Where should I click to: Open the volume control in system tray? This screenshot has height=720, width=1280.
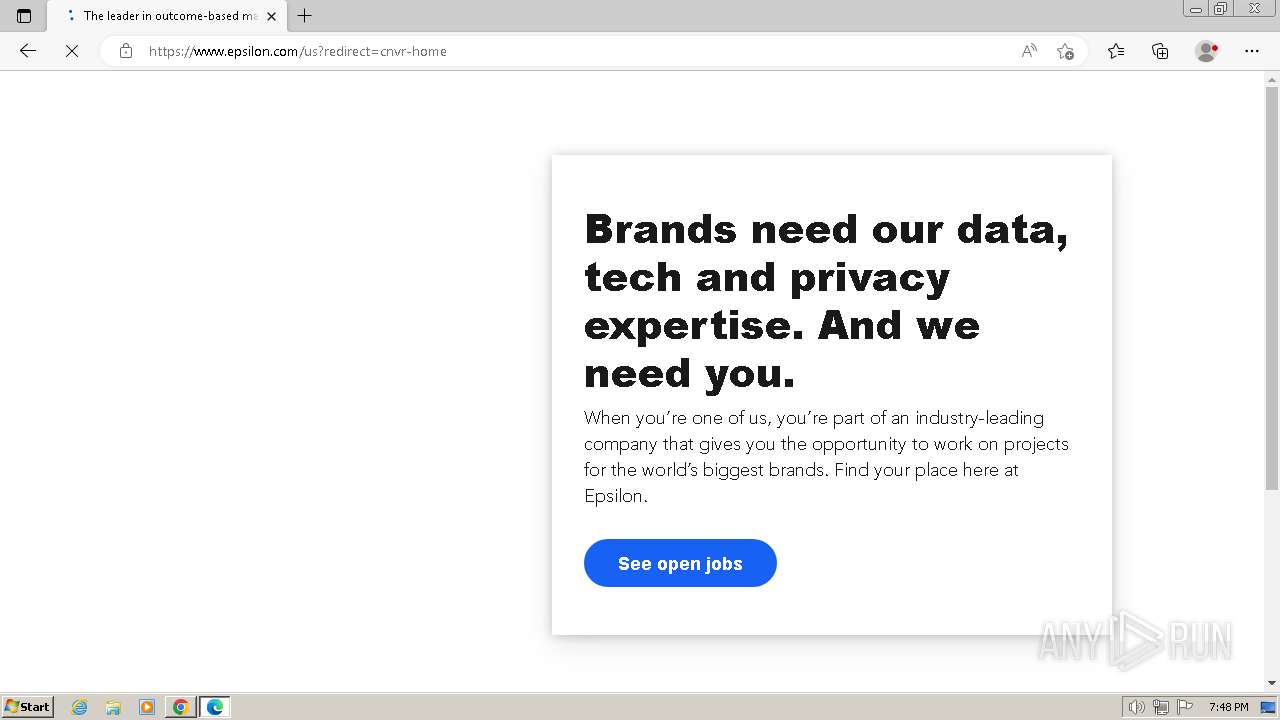coord(1136,707)
